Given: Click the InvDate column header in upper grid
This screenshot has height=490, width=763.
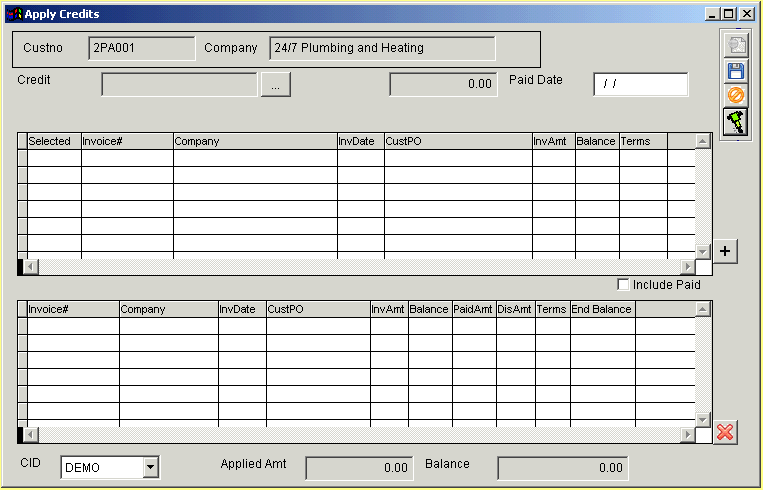Looking at the screenshot, I should [360, 141].
